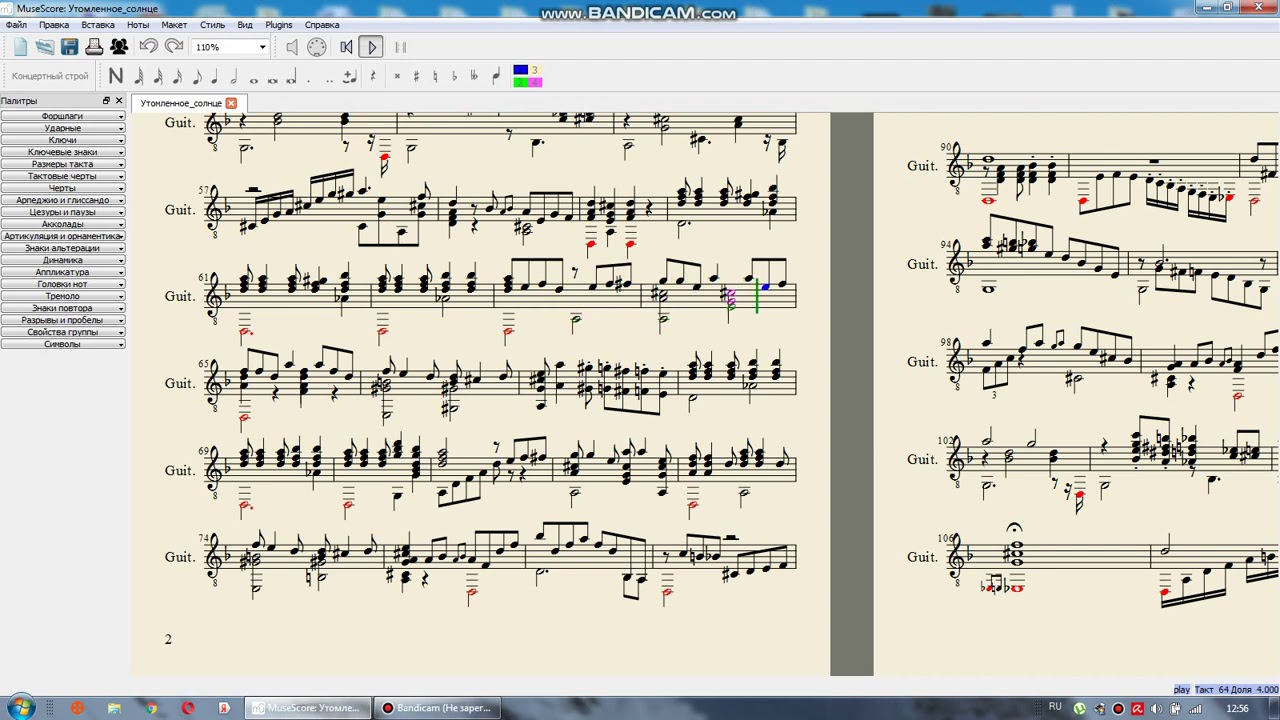Select the 16th note duration
Viewport: 1280px width, 720px height.
click(x=177, y=76)
